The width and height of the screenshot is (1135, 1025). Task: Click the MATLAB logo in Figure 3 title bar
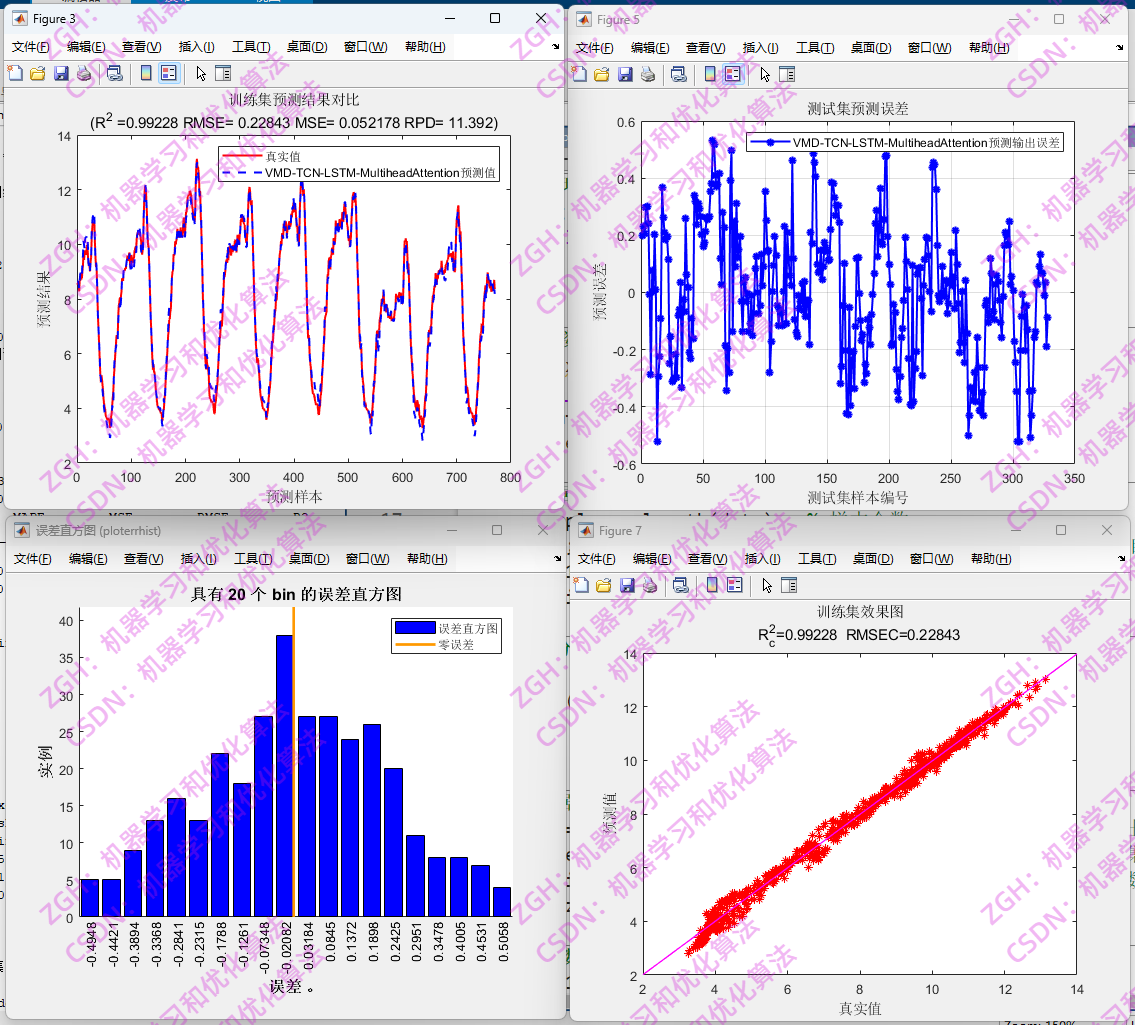tap(20, 18)
